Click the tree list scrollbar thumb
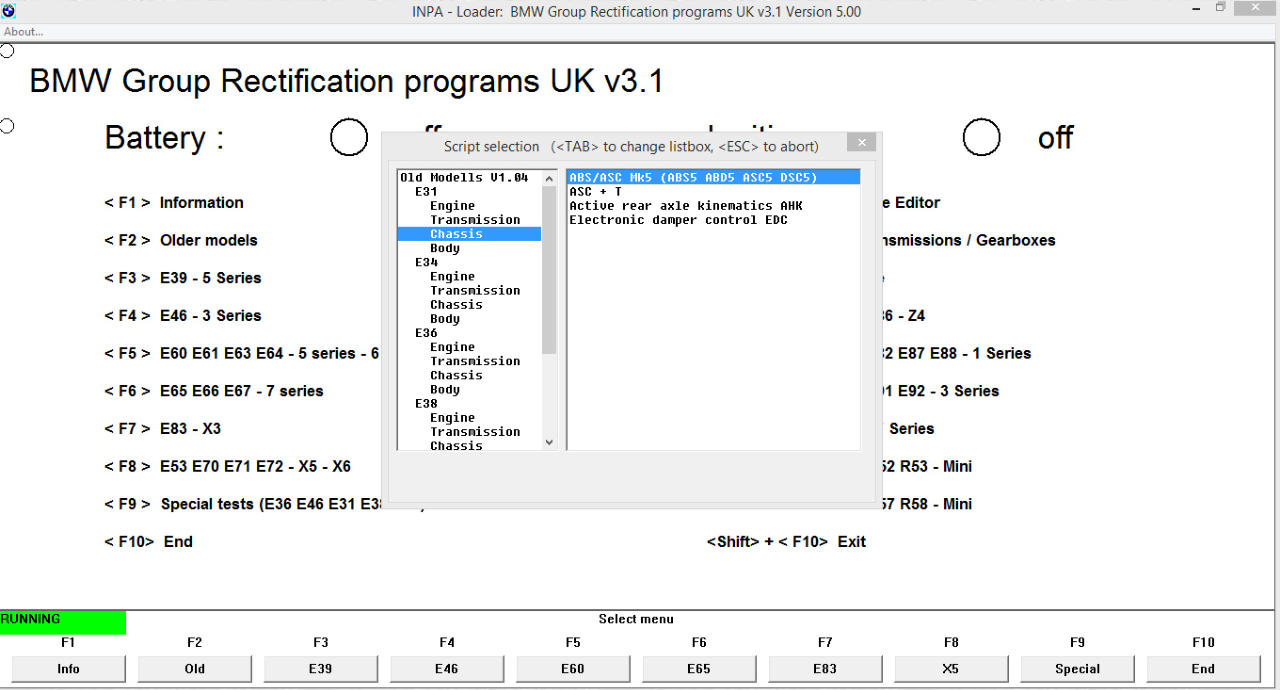The height and width of the screenshot is (690, 1280). point(549,270)
